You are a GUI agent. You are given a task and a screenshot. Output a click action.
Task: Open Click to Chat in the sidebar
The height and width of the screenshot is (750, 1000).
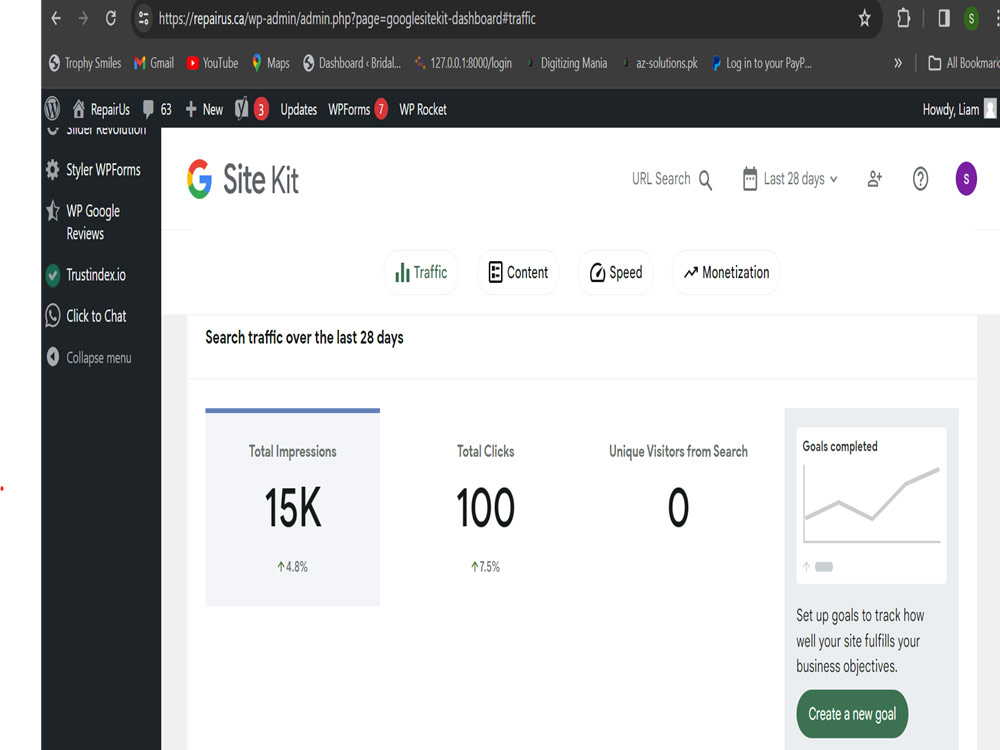86,316
